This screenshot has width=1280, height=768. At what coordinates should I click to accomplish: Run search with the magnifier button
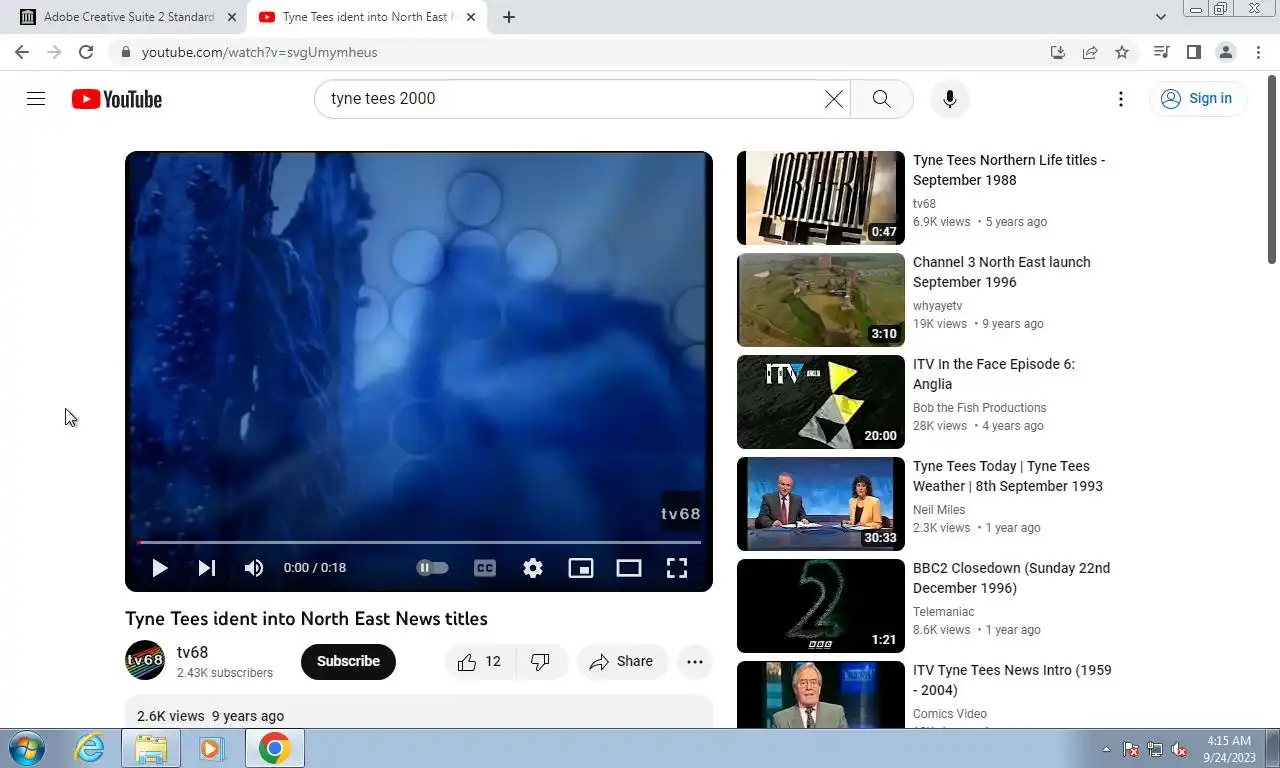pyautogui.click(x=881, y=99)
